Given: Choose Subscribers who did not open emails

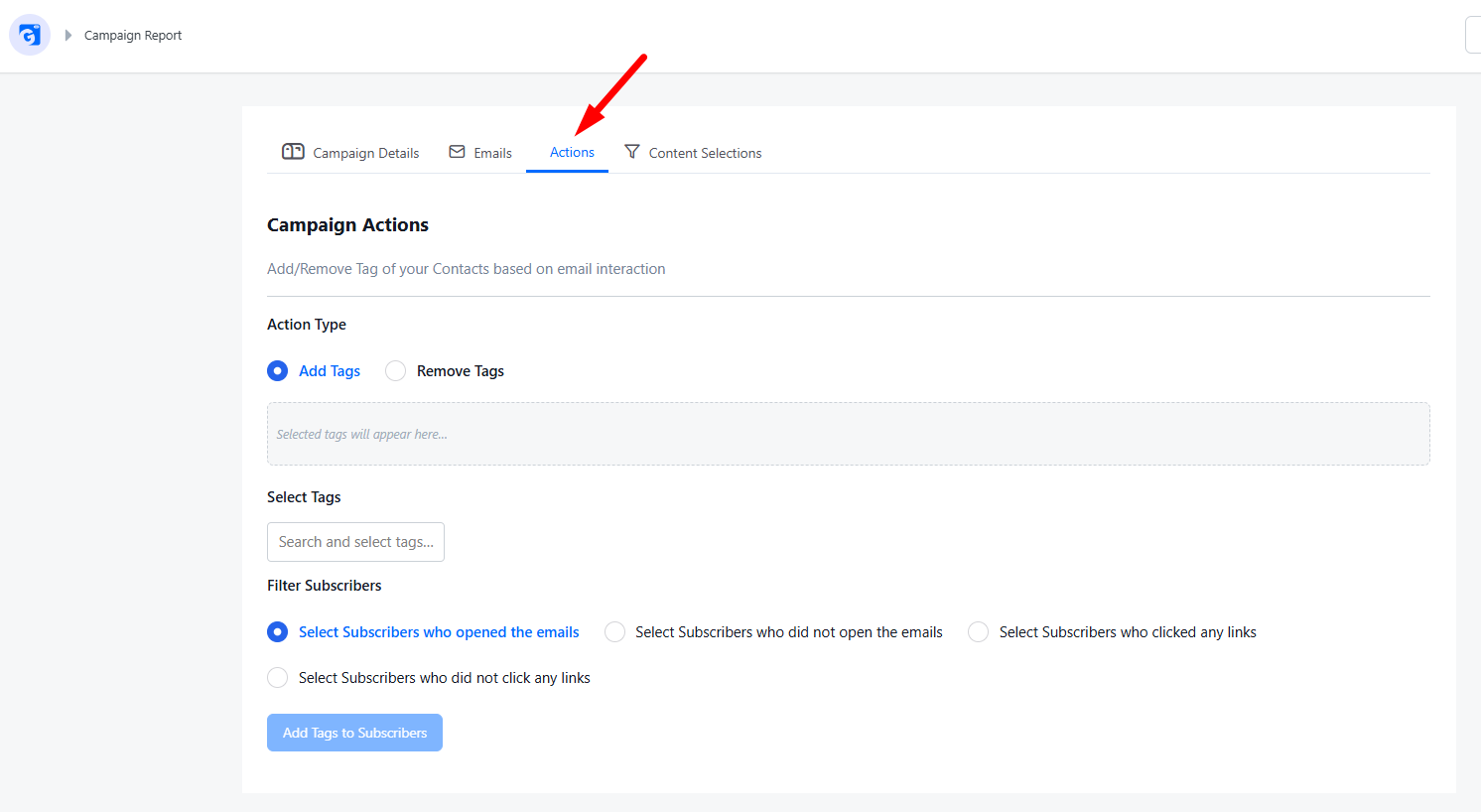Looking at the screenshot, I should tap(614, 632).
